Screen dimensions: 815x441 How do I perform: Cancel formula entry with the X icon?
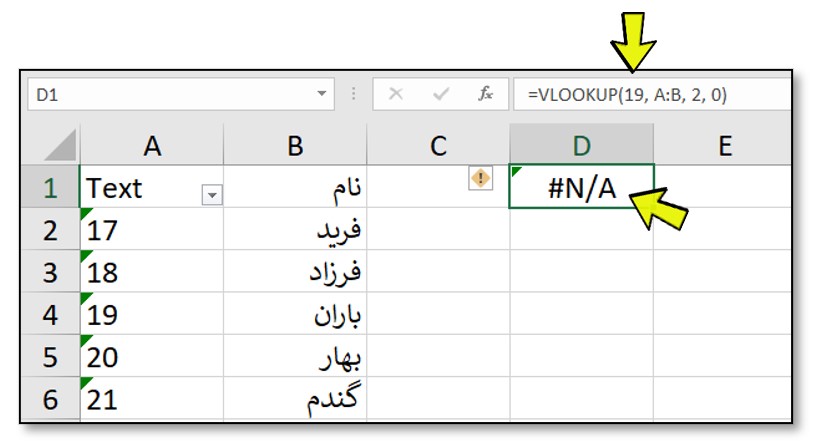396,94
